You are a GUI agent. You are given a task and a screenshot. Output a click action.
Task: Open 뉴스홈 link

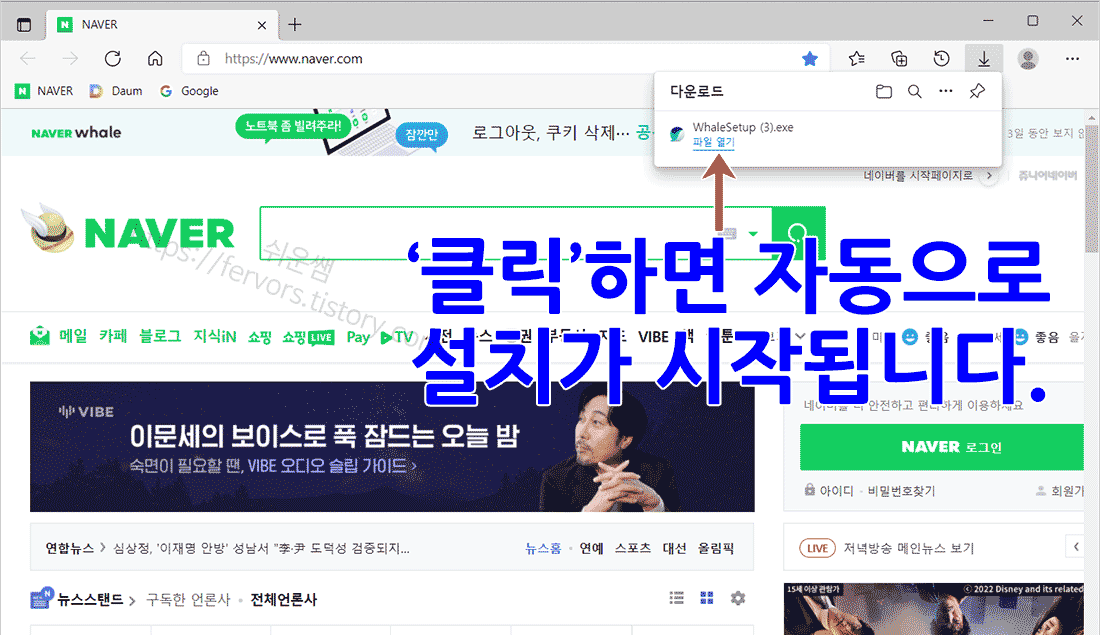point(543,549)
